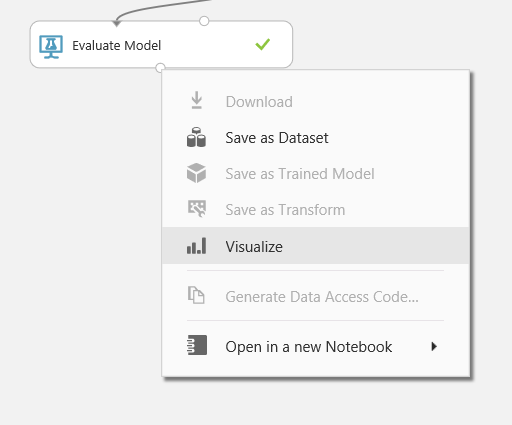Click the Evaluate Model node label

point(117,46)
